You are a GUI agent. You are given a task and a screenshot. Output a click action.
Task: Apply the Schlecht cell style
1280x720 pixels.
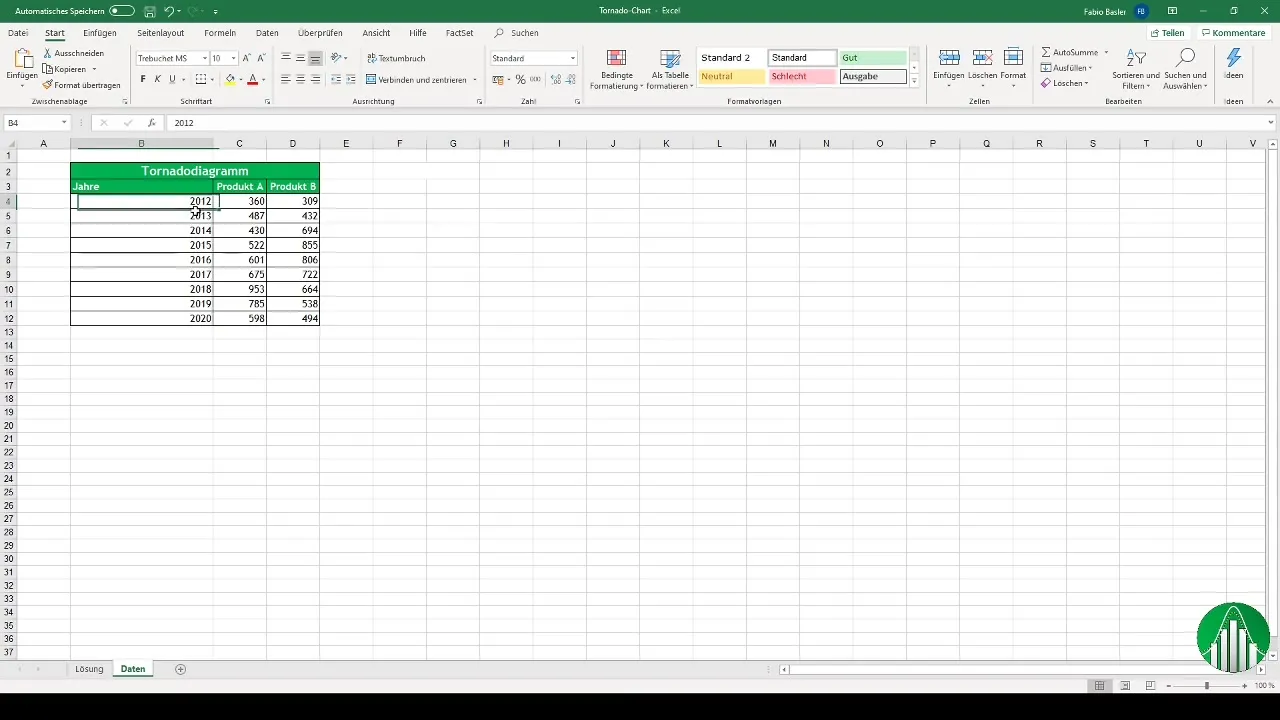[802, 76]
